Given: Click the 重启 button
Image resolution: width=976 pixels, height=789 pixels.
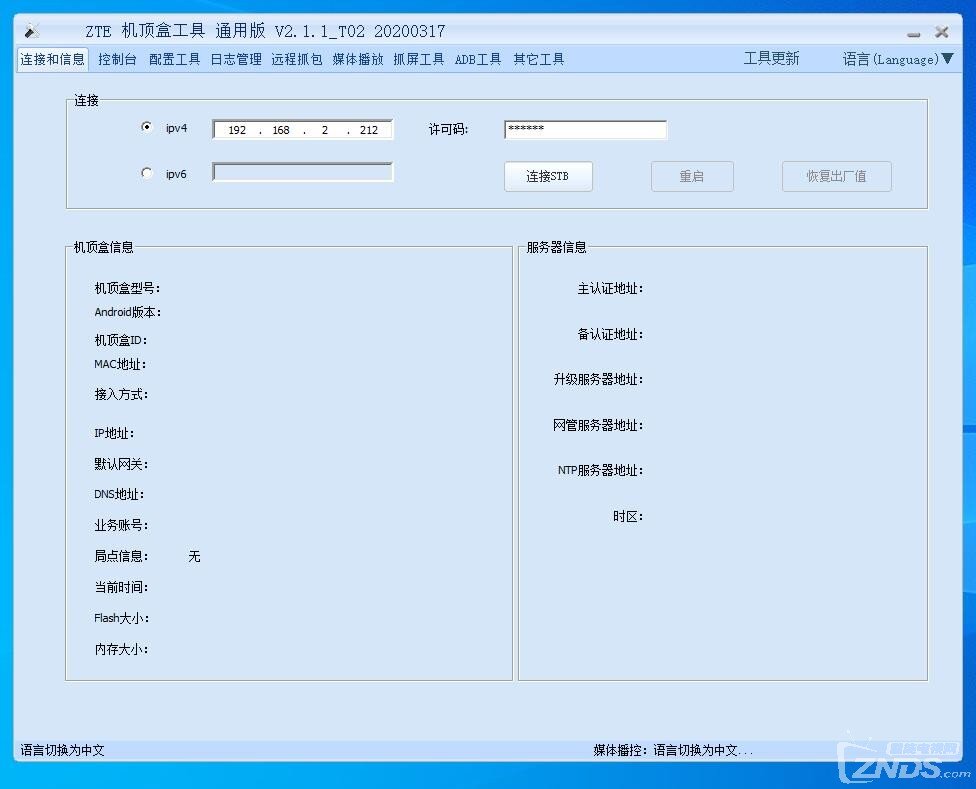Looking at the screenshot, I should 692,176.
